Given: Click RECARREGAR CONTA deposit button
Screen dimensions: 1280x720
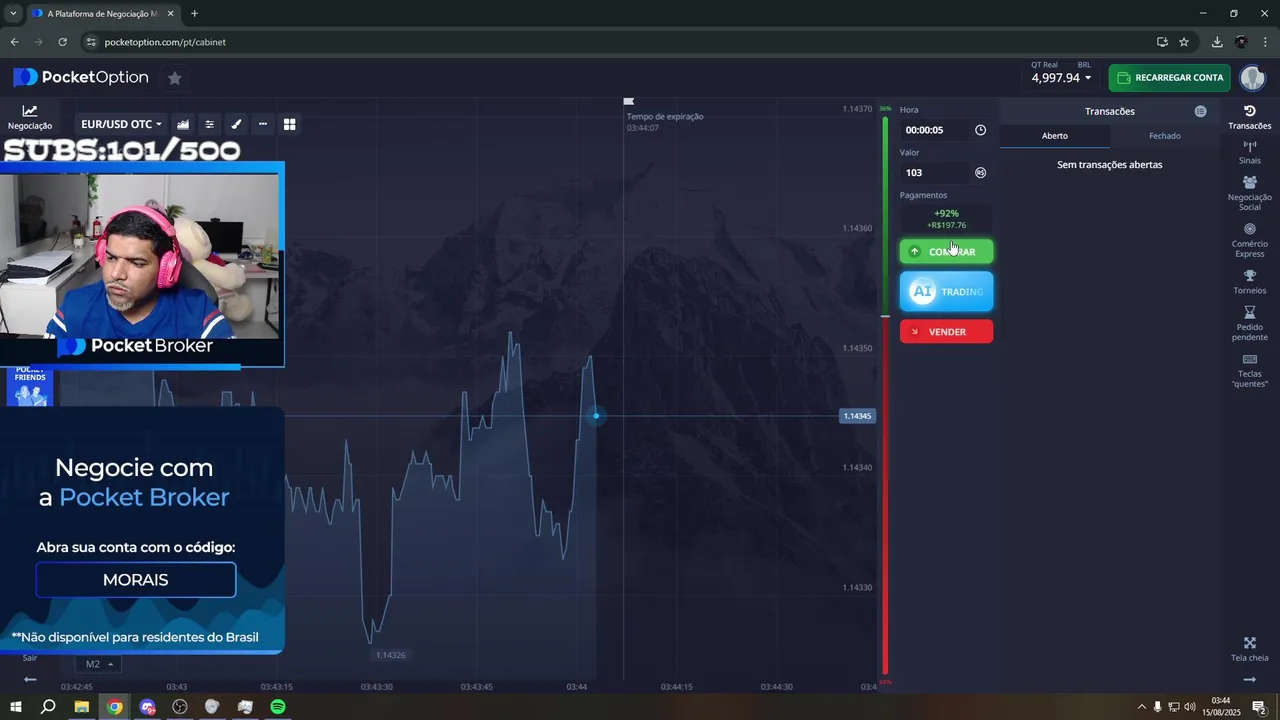Looking at the screenshot, I should (x=1170, y=78).
